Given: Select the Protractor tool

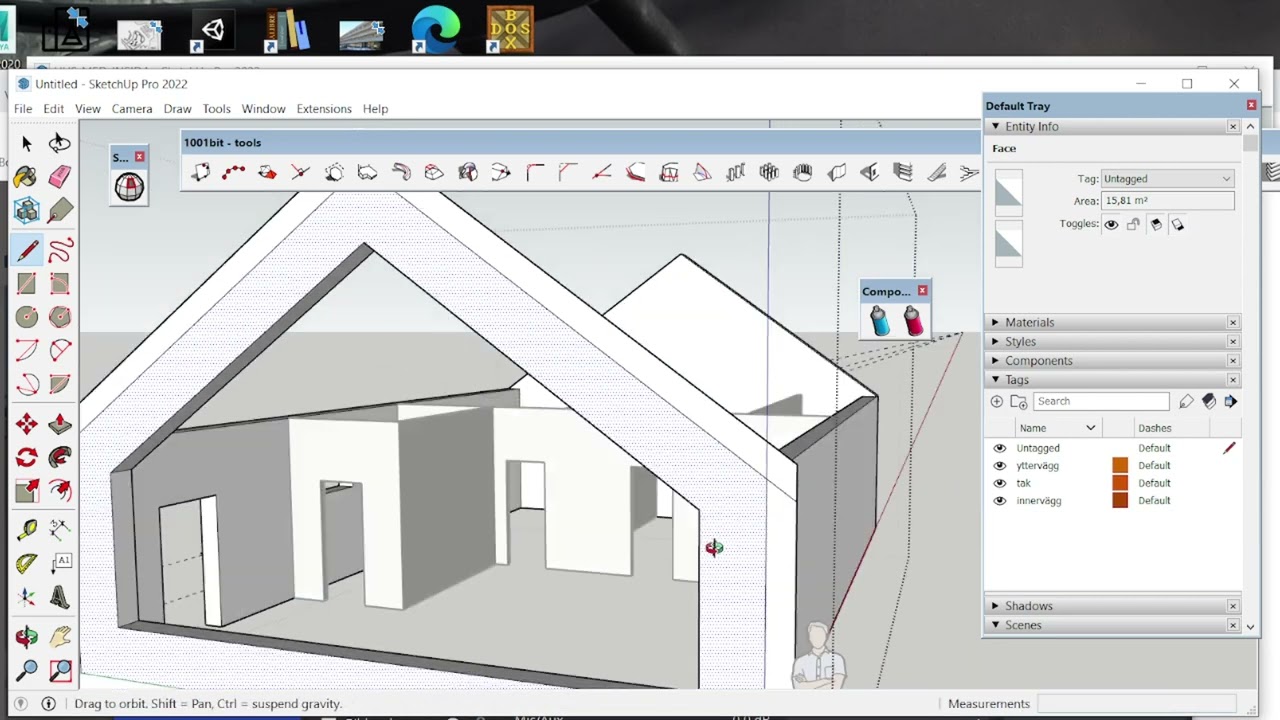Looking at the screenshot, I should [x=27, y=564].
